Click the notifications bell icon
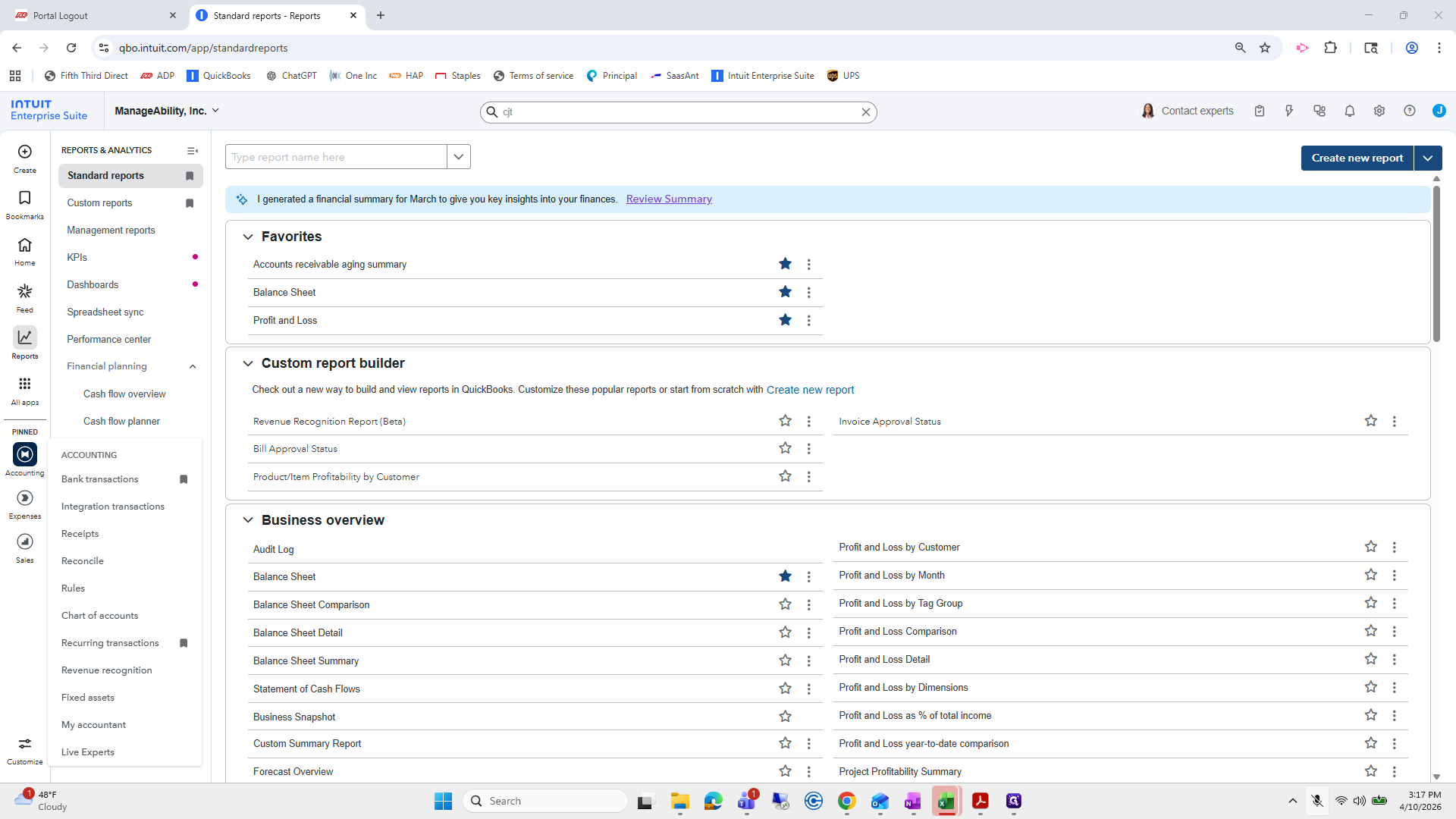1456x819 pixels. (x=1350, y=111)
